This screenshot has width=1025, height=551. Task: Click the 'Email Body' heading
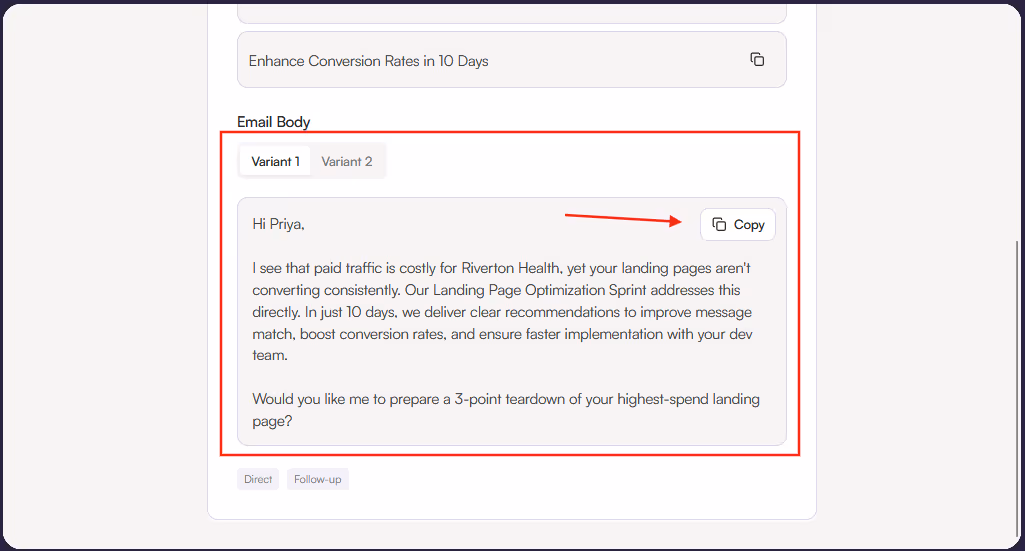(x=273, y=122)
